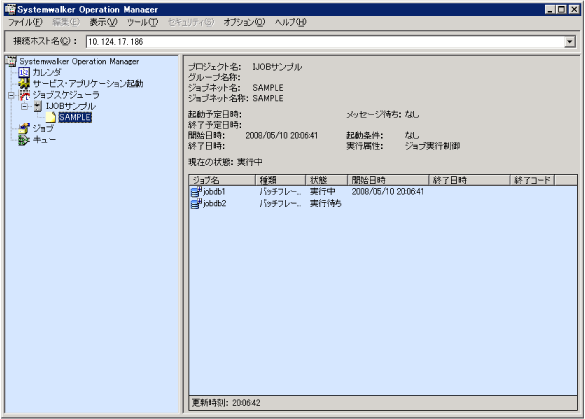Screen dimensions: 585x419
Task: Open the ツール(T) menu
Action: coord(143,22)
